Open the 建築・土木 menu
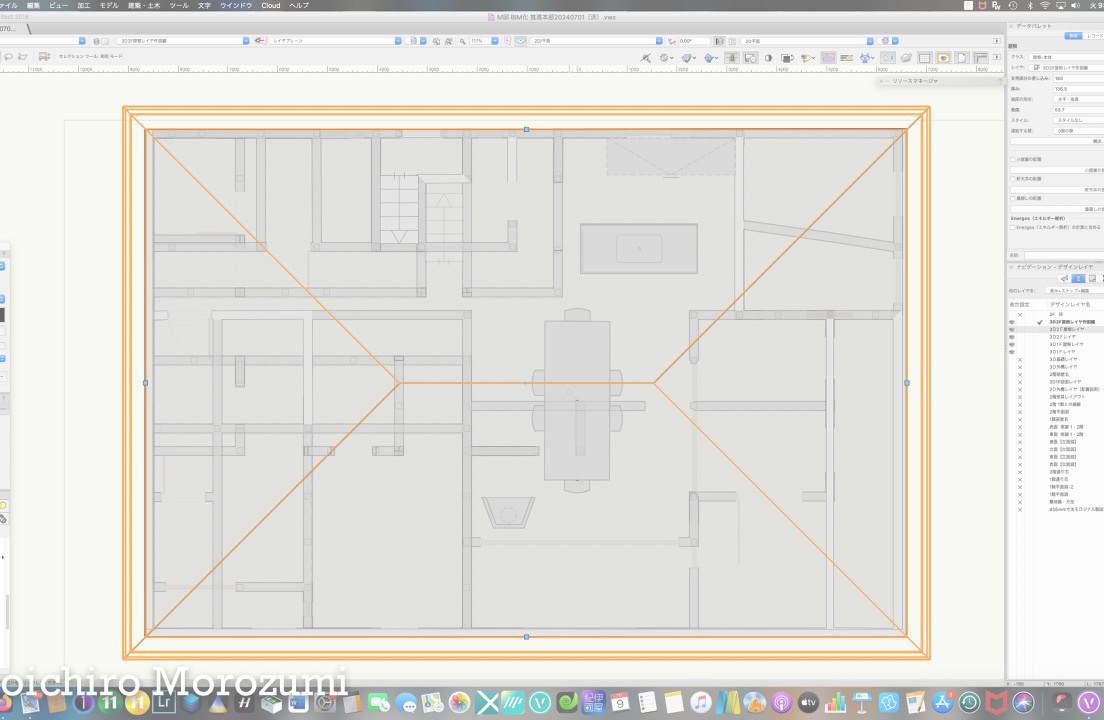 tap(144, 5)
